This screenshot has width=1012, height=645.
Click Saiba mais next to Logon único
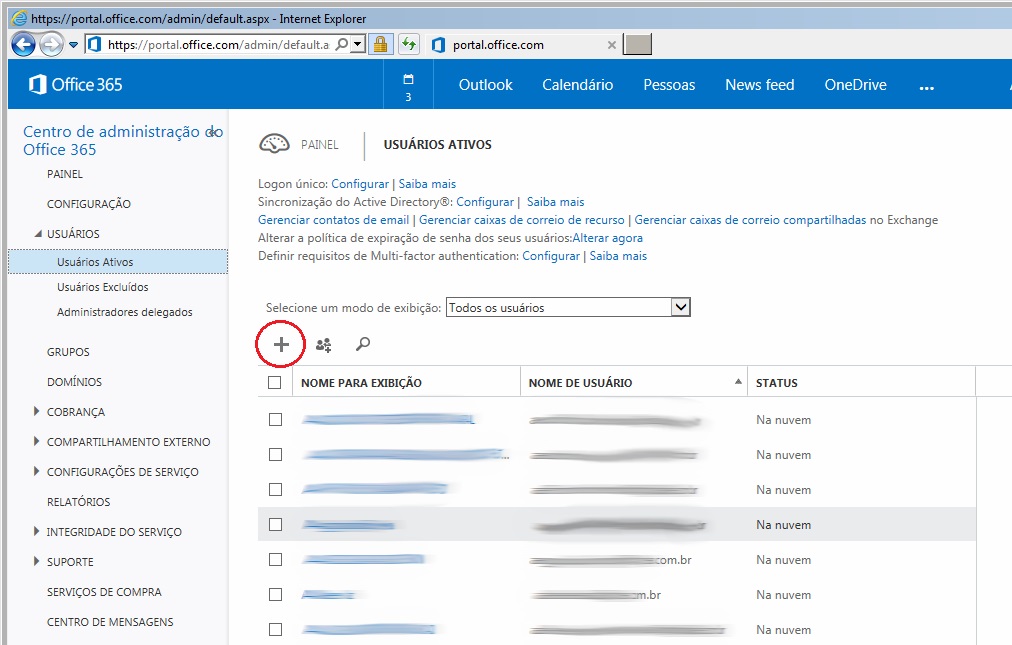point(427,184)
